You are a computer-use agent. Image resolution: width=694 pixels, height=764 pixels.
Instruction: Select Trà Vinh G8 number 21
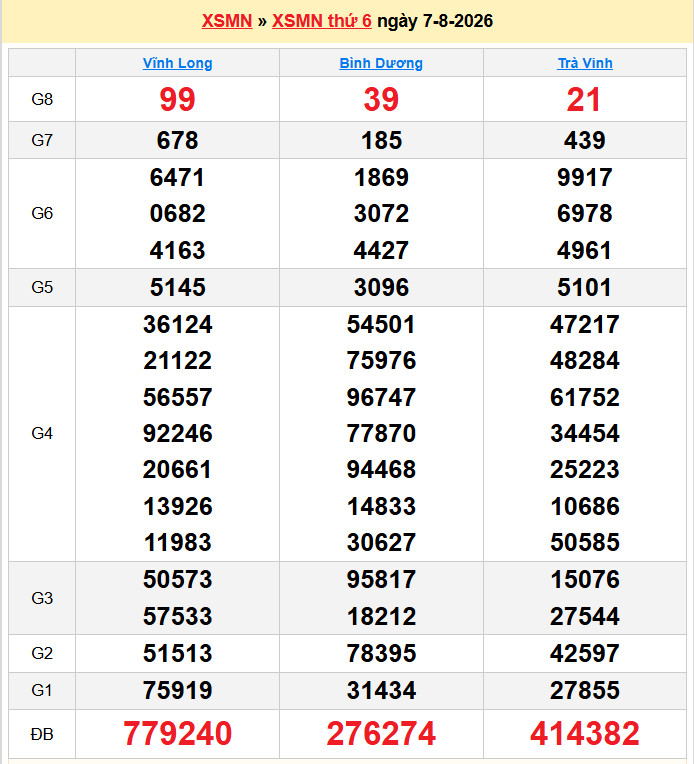coord(584,99)
